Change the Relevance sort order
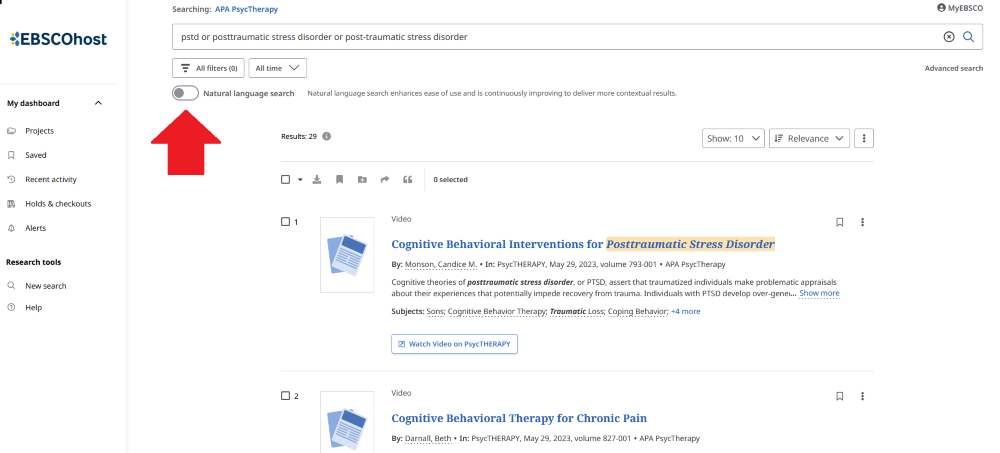Screen dimensions: 1000x453 [x=810, y=138]
